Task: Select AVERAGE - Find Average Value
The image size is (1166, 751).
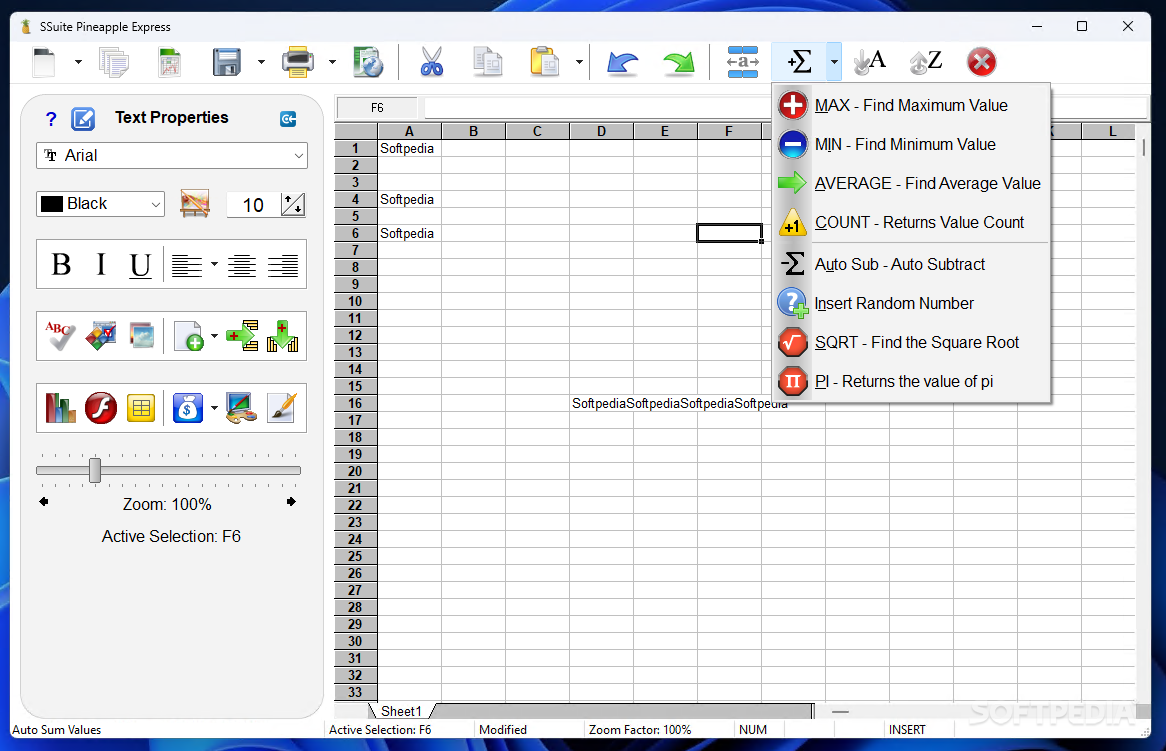Action: coord(912,184)
